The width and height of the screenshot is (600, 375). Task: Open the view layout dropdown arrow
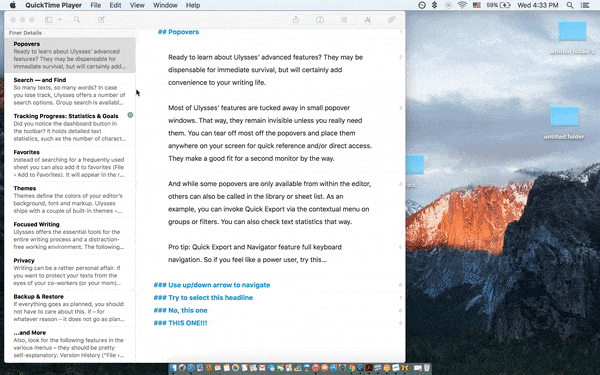point(60,20)
